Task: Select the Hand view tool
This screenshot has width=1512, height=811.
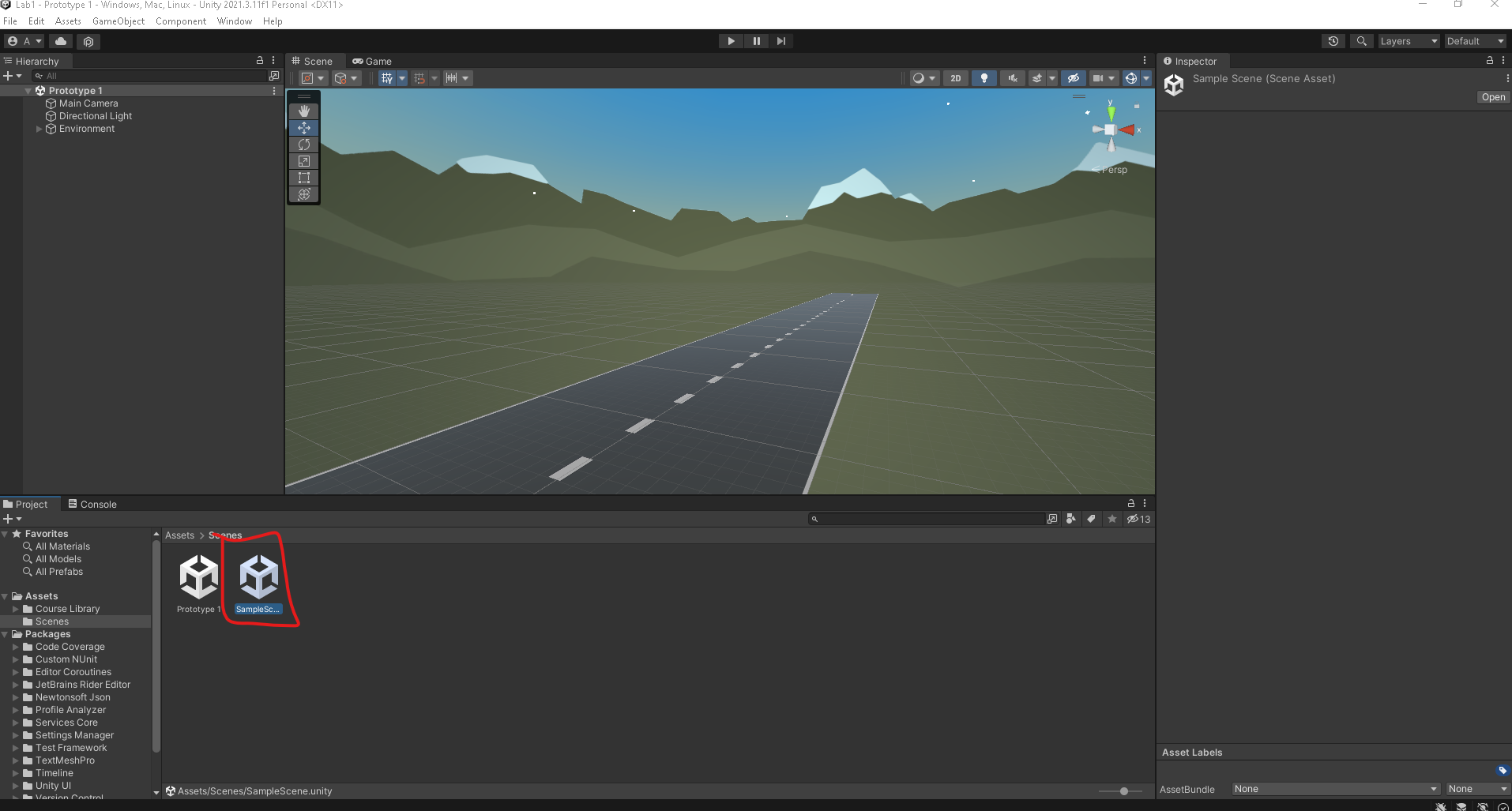Action: (x=304, y=111)
